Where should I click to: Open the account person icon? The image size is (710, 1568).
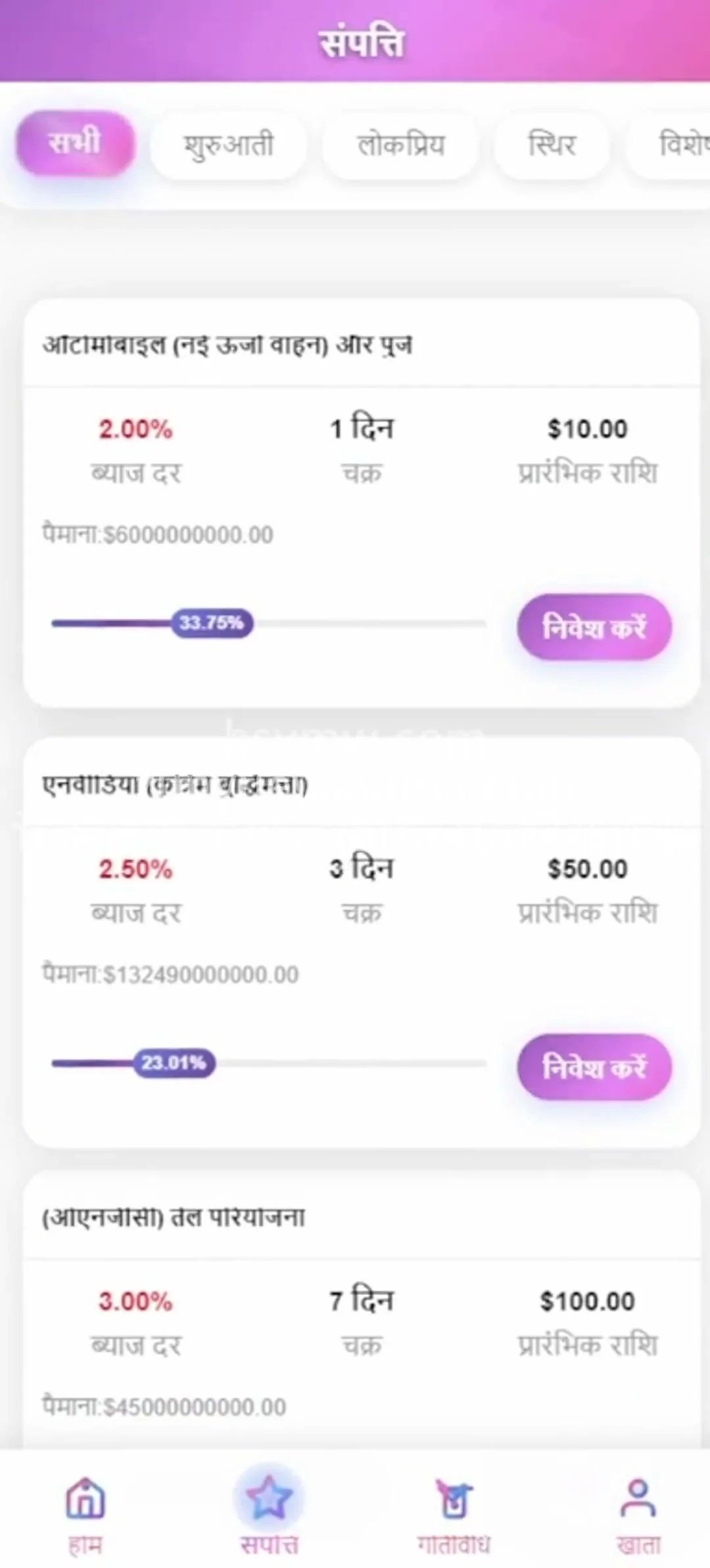638,1500
